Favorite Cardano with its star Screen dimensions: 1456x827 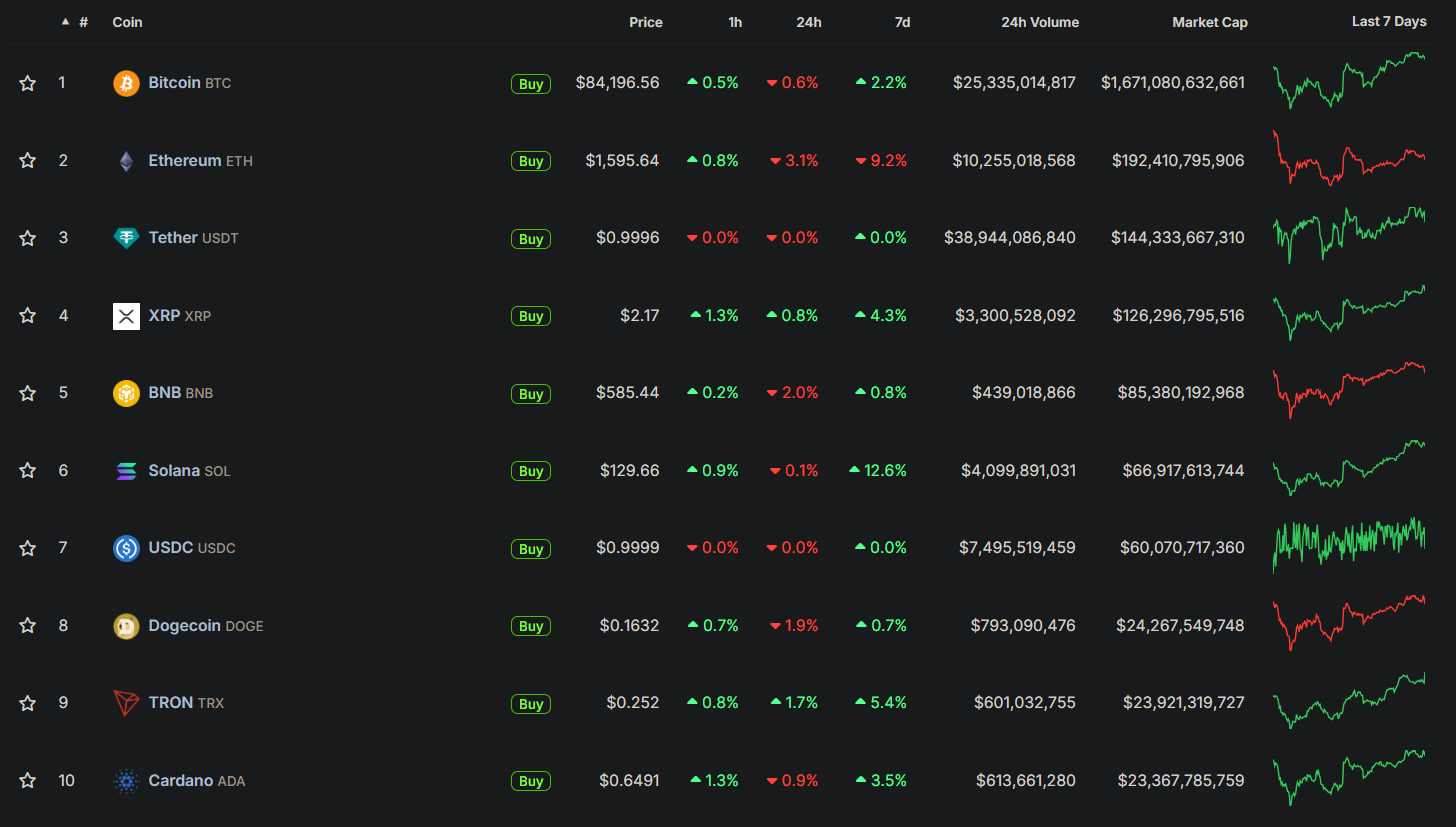point(27,780)
